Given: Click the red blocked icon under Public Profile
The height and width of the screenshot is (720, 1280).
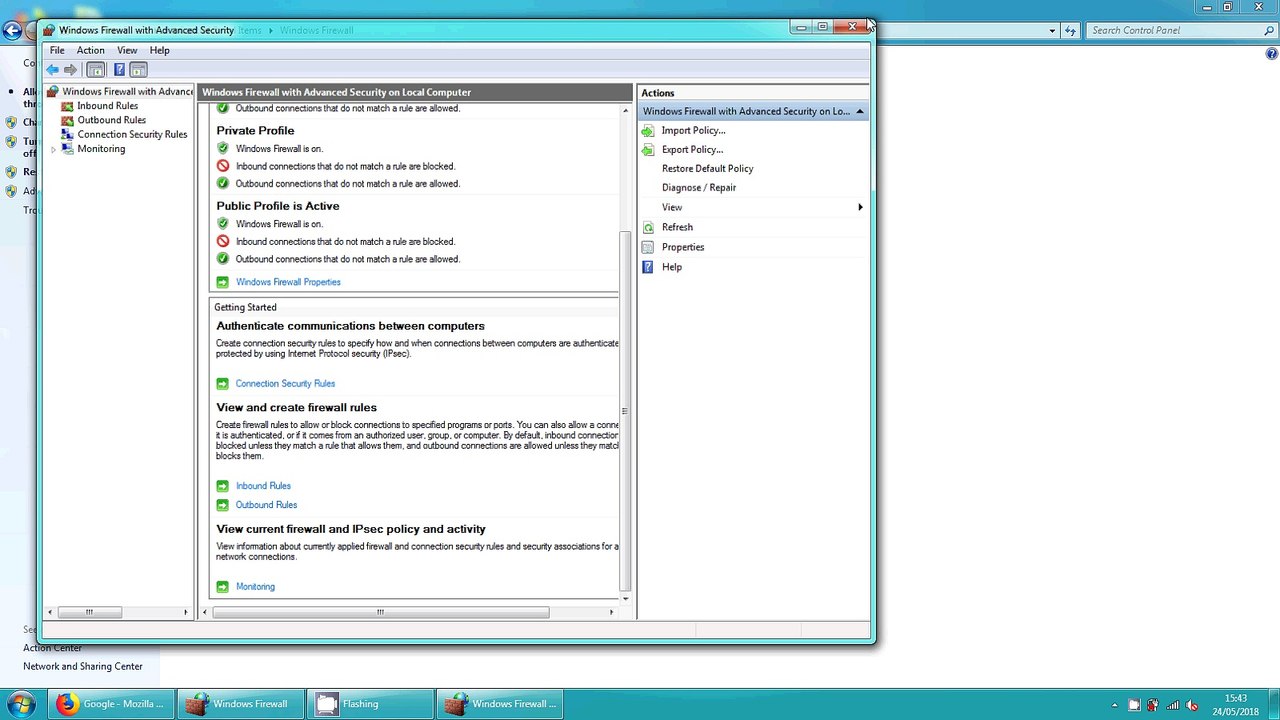Looking at the screenshot, I should (x=223, y=242).
